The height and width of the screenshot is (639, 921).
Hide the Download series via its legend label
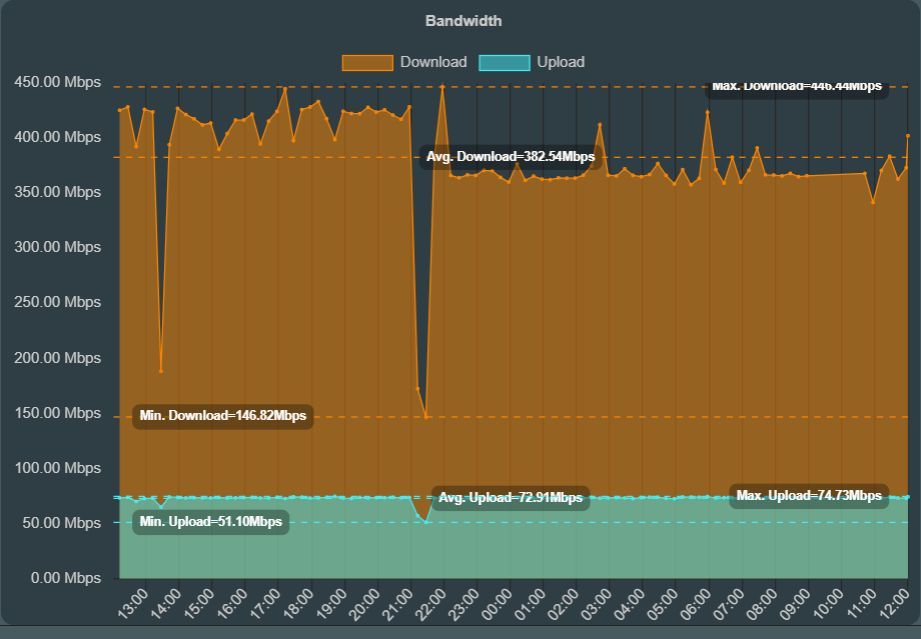pyautogui.click(x=433, y=62)
